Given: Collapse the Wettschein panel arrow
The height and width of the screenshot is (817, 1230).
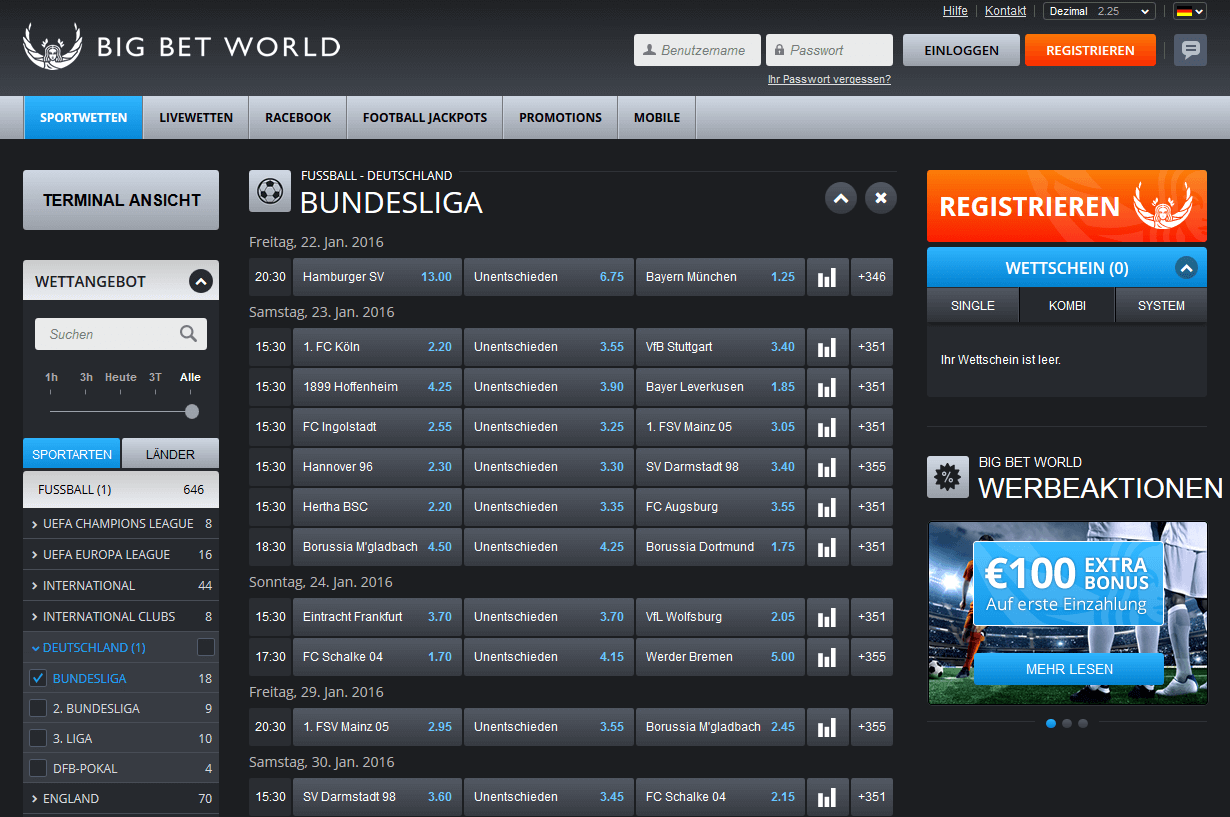Looking at the screenshot, I should pos(1186,267).
